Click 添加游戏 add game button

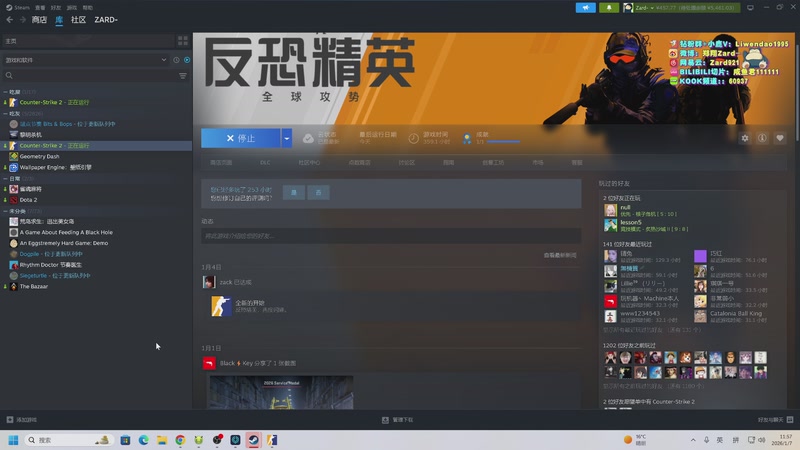(21, 419)
